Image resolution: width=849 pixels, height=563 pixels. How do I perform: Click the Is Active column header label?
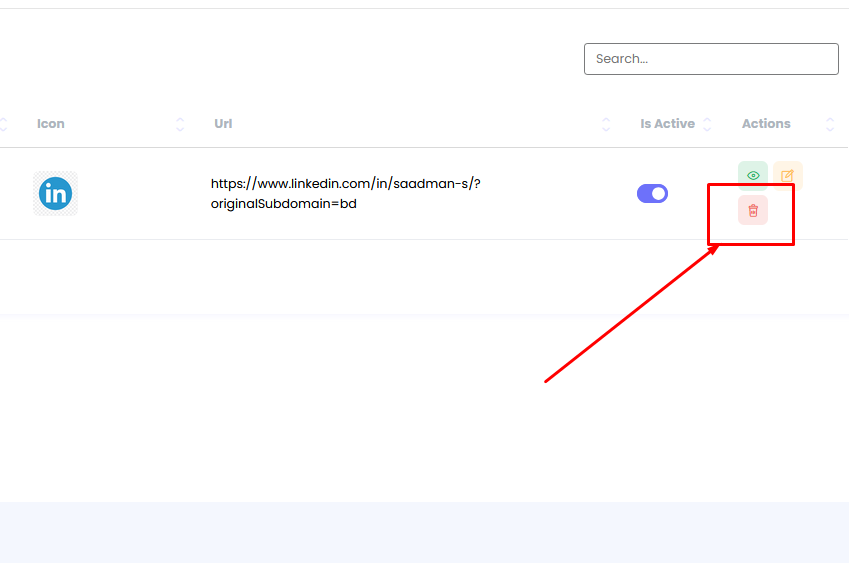coord(667,124)
